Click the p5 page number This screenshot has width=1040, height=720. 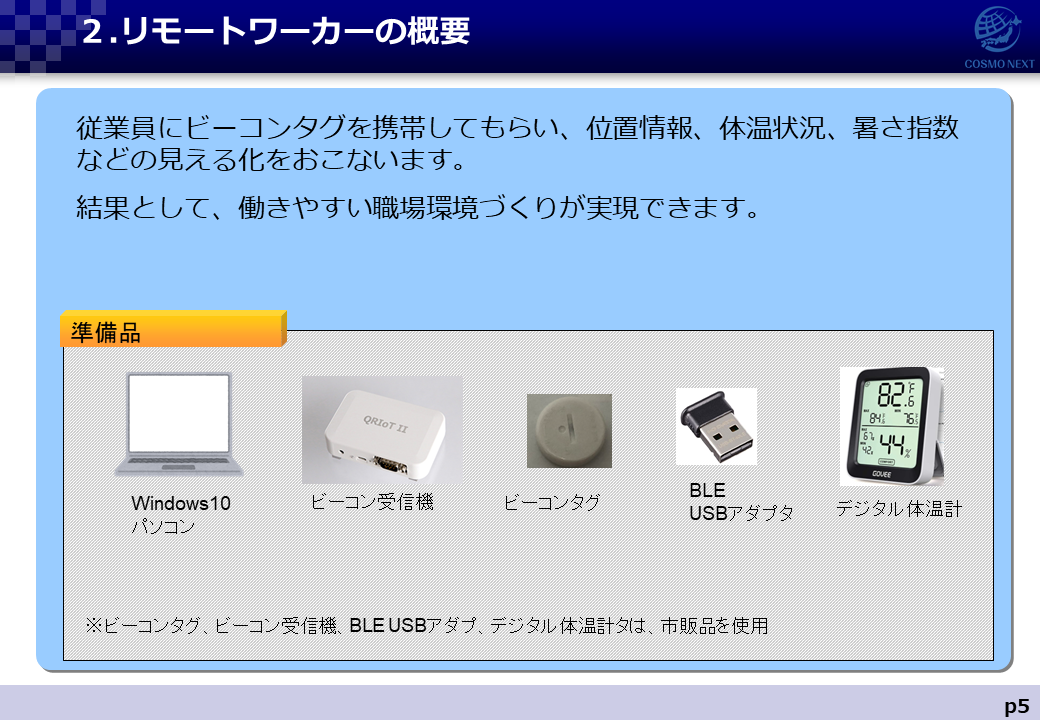tap(1016, 706)
